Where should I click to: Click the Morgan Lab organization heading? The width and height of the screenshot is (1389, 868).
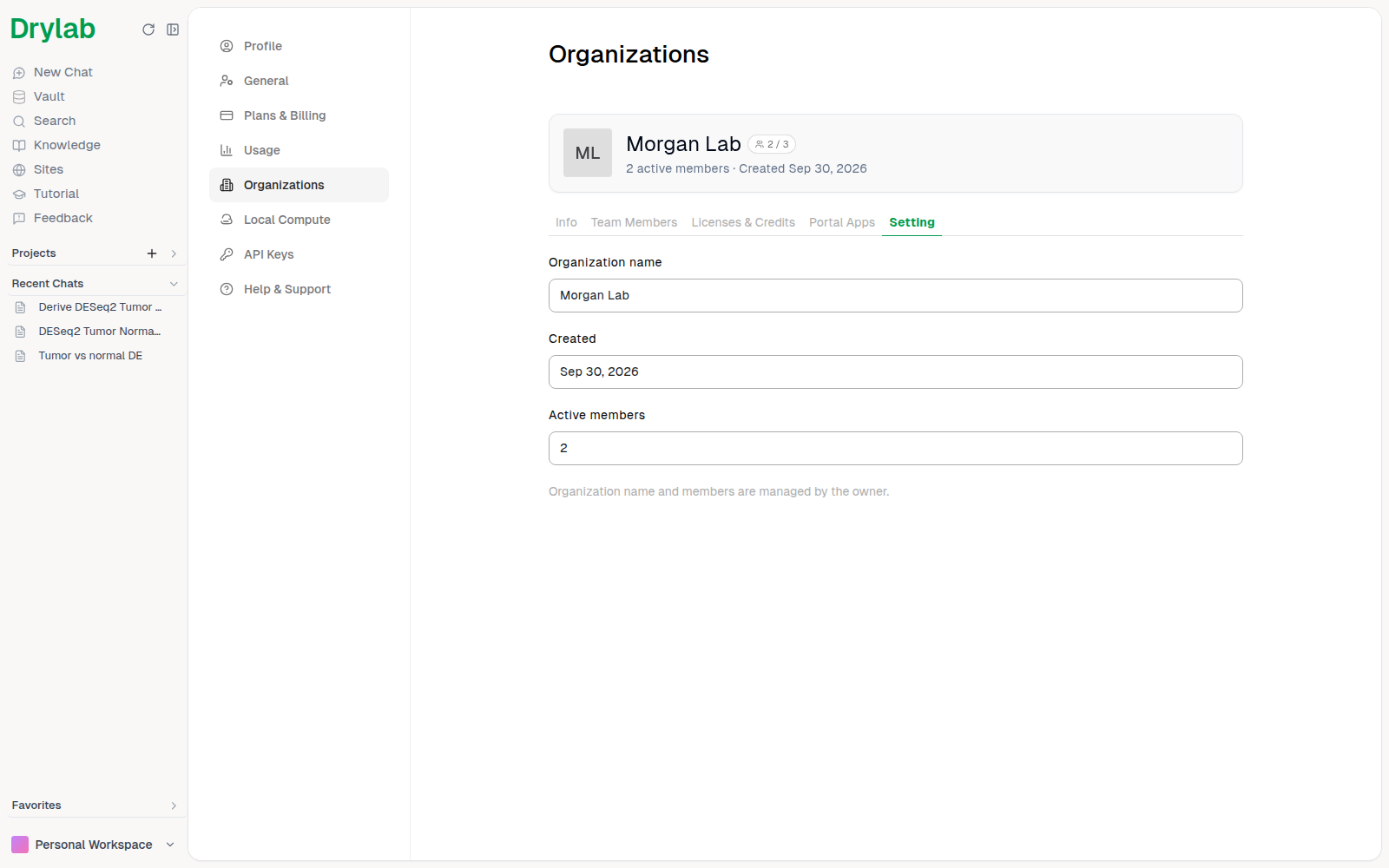[x=683, y=144]
